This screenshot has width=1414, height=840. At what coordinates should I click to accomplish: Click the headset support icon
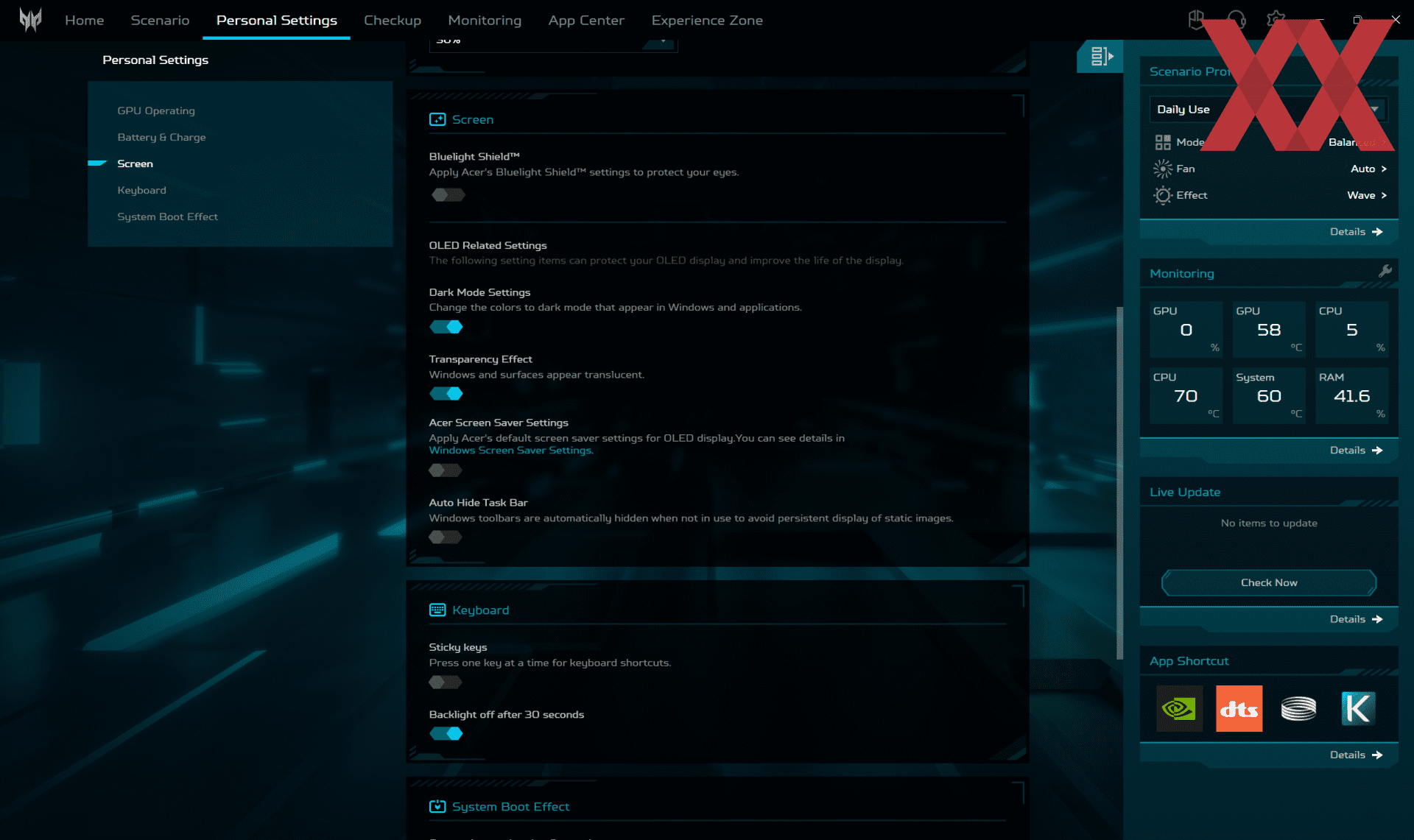pos(1237,20)
